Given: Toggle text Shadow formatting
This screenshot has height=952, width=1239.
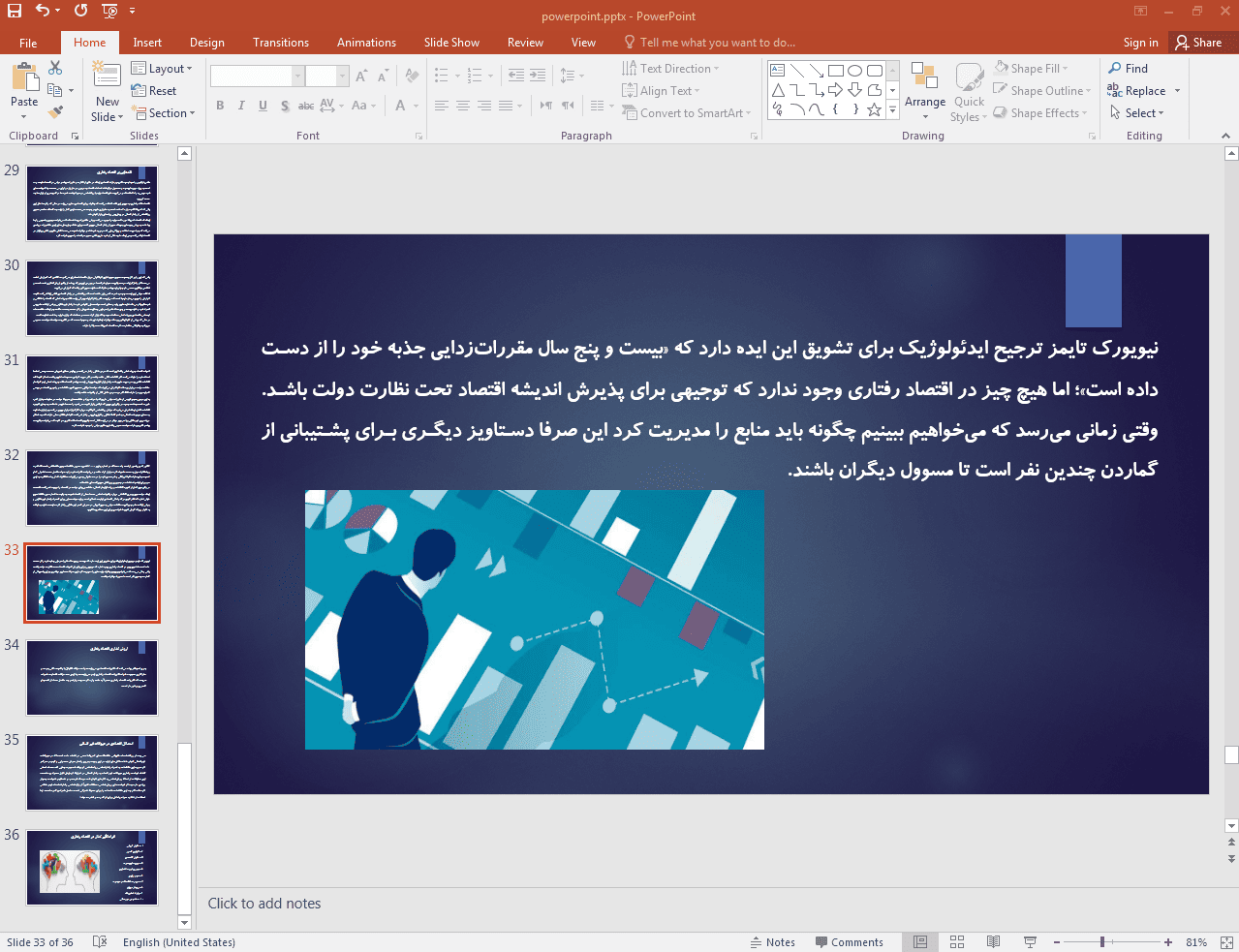Looking at the screenshot, I should point(284,106).
